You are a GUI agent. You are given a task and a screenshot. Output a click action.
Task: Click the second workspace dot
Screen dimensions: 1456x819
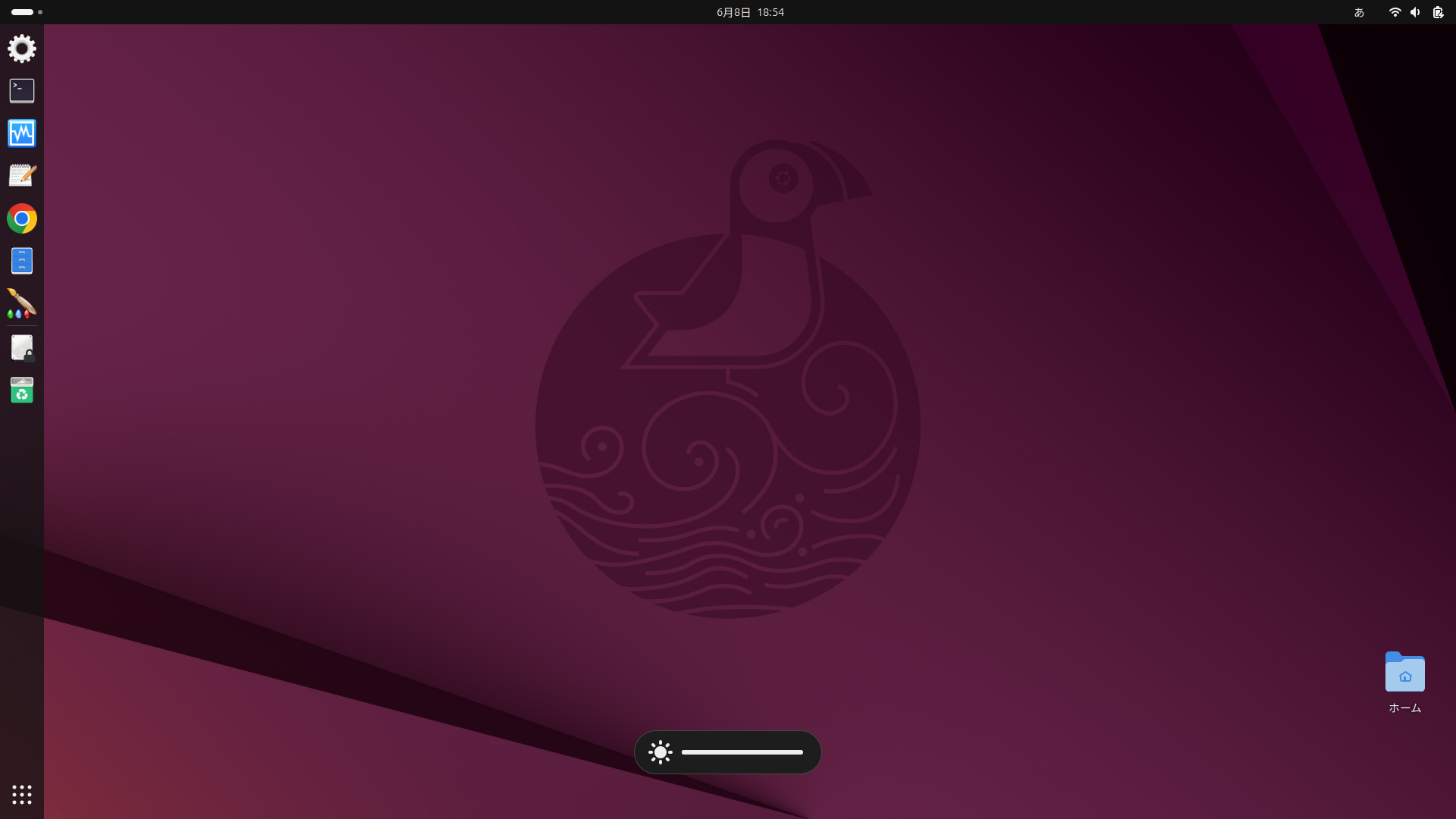point(39,12)
